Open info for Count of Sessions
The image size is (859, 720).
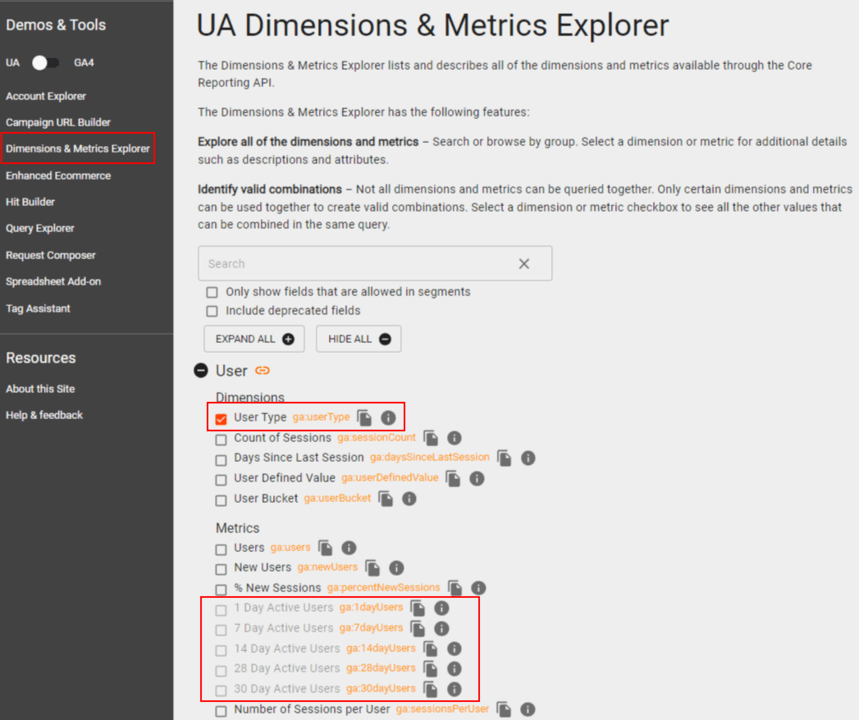click(454, 438)
